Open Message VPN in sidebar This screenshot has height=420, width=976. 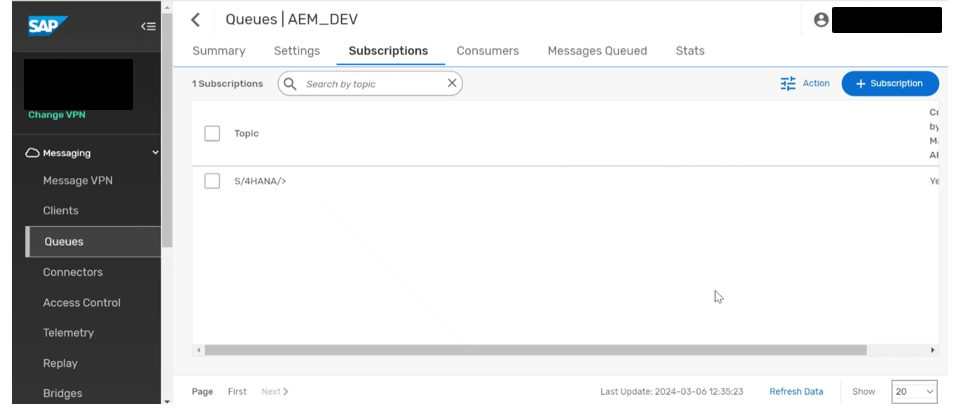tap(78, 180)
